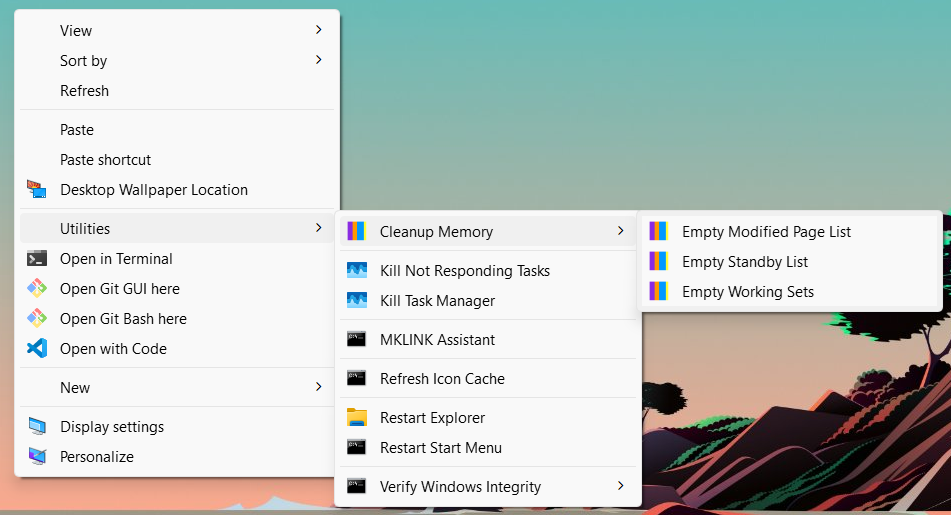Click the MKLINK Assistant console icon
The width and height of the screenshot is (951, 515).
[x=357, y=340]
